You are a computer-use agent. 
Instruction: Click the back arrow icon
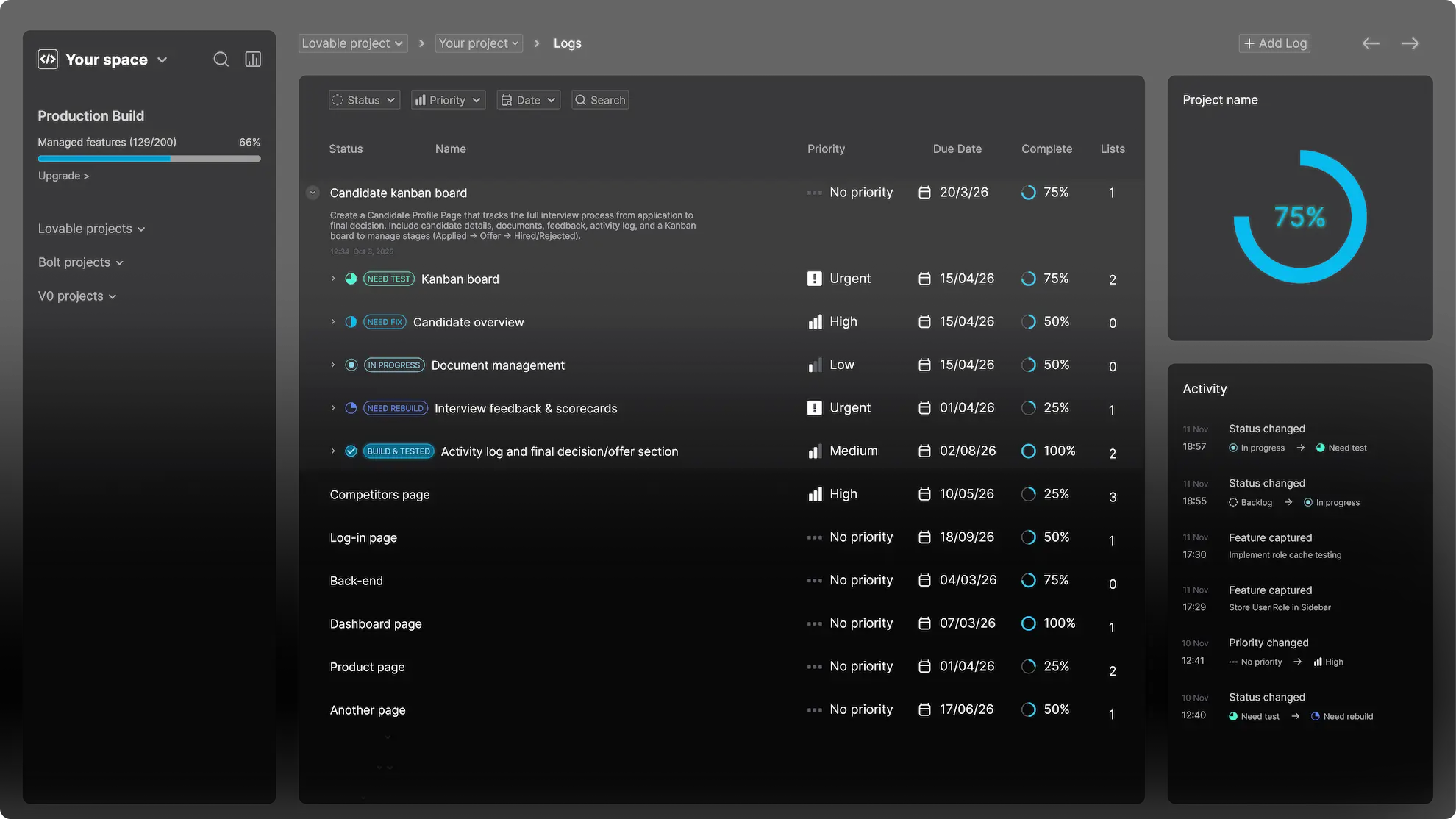[1370, 43]
